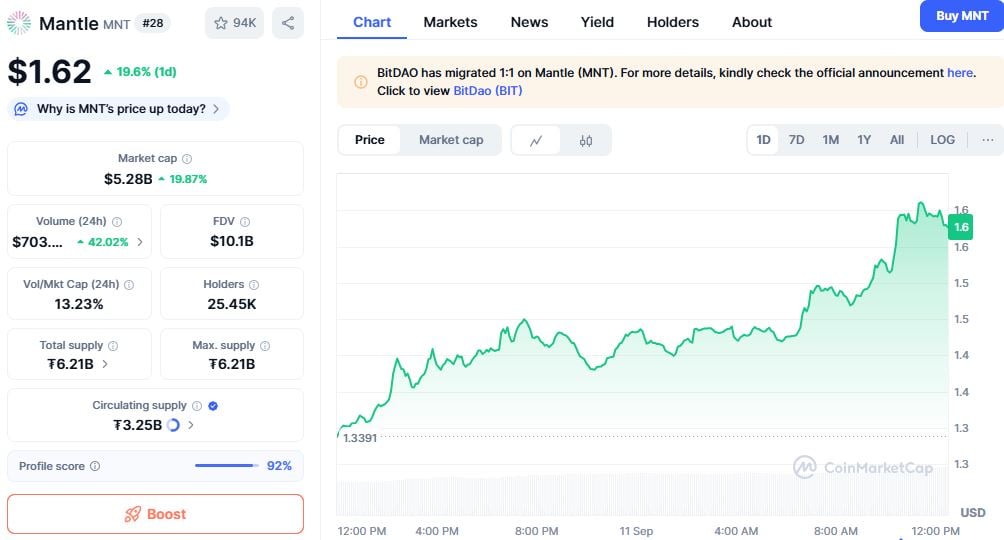The image size is (1004, 540).
Task: Select 1D time range
Action: [763, 140]
